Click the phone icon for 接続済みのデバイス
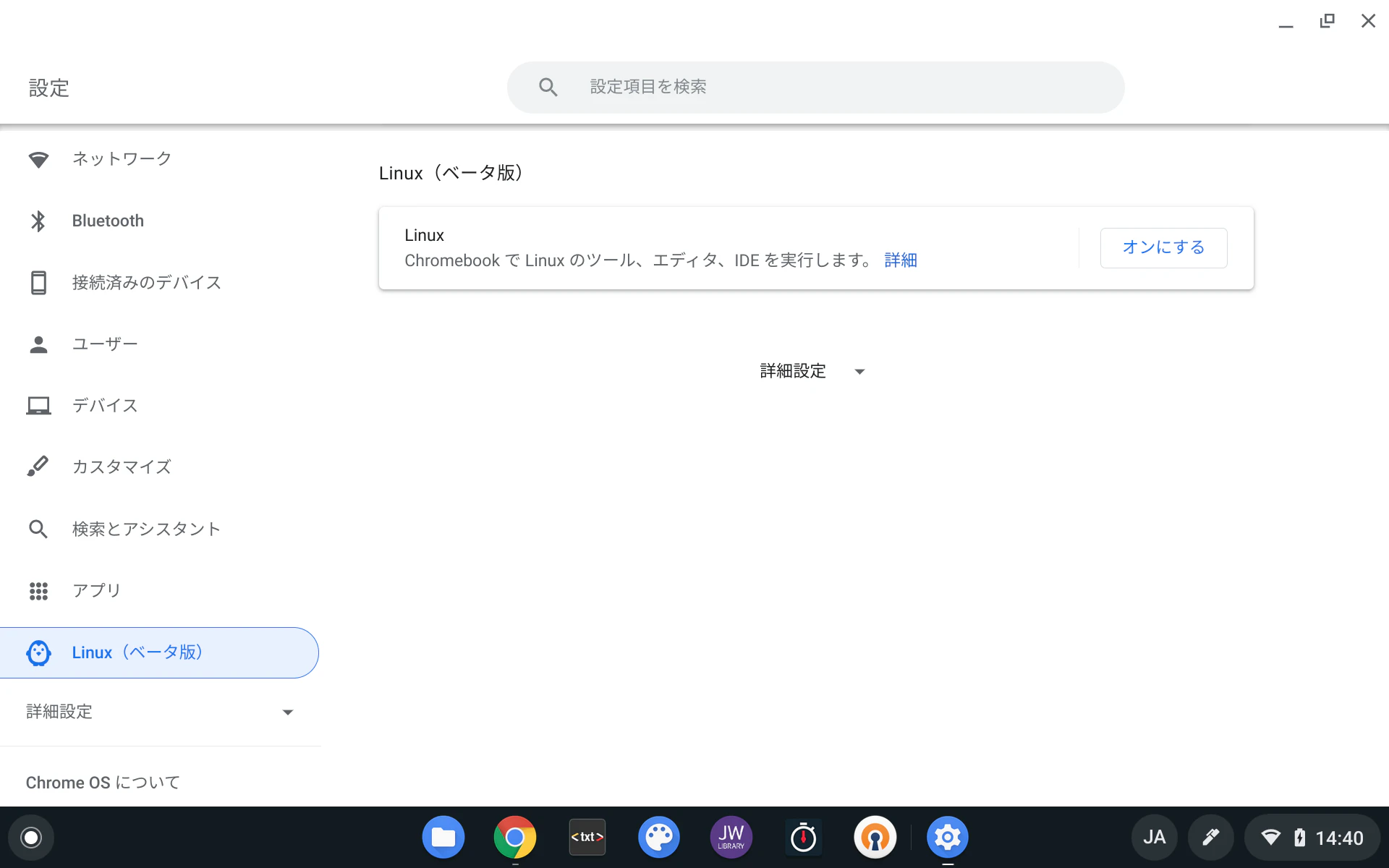This screenshot has height=868, width=1389. pyautogui.click(x=38, y=282)
